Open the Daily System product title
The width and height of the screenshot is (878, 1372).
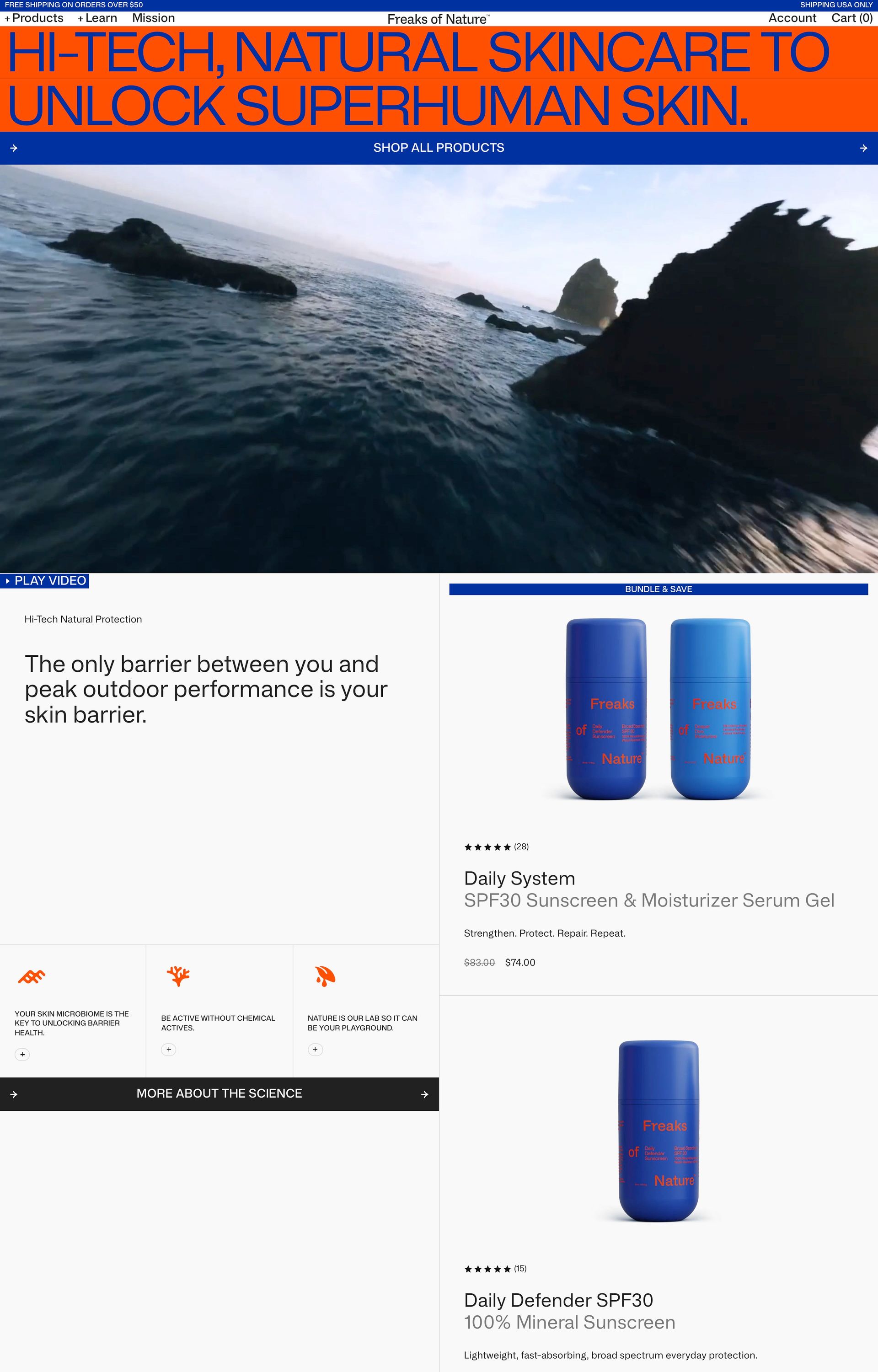point(519,879)
